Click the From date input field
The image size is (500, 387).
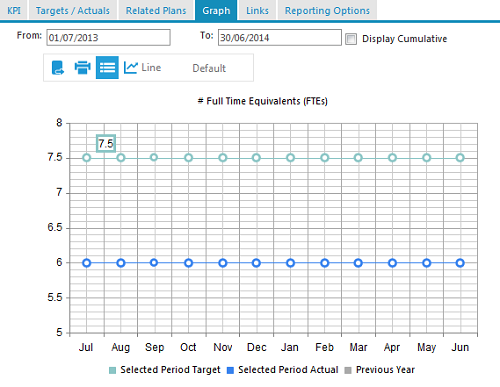[x=108, y=37]
